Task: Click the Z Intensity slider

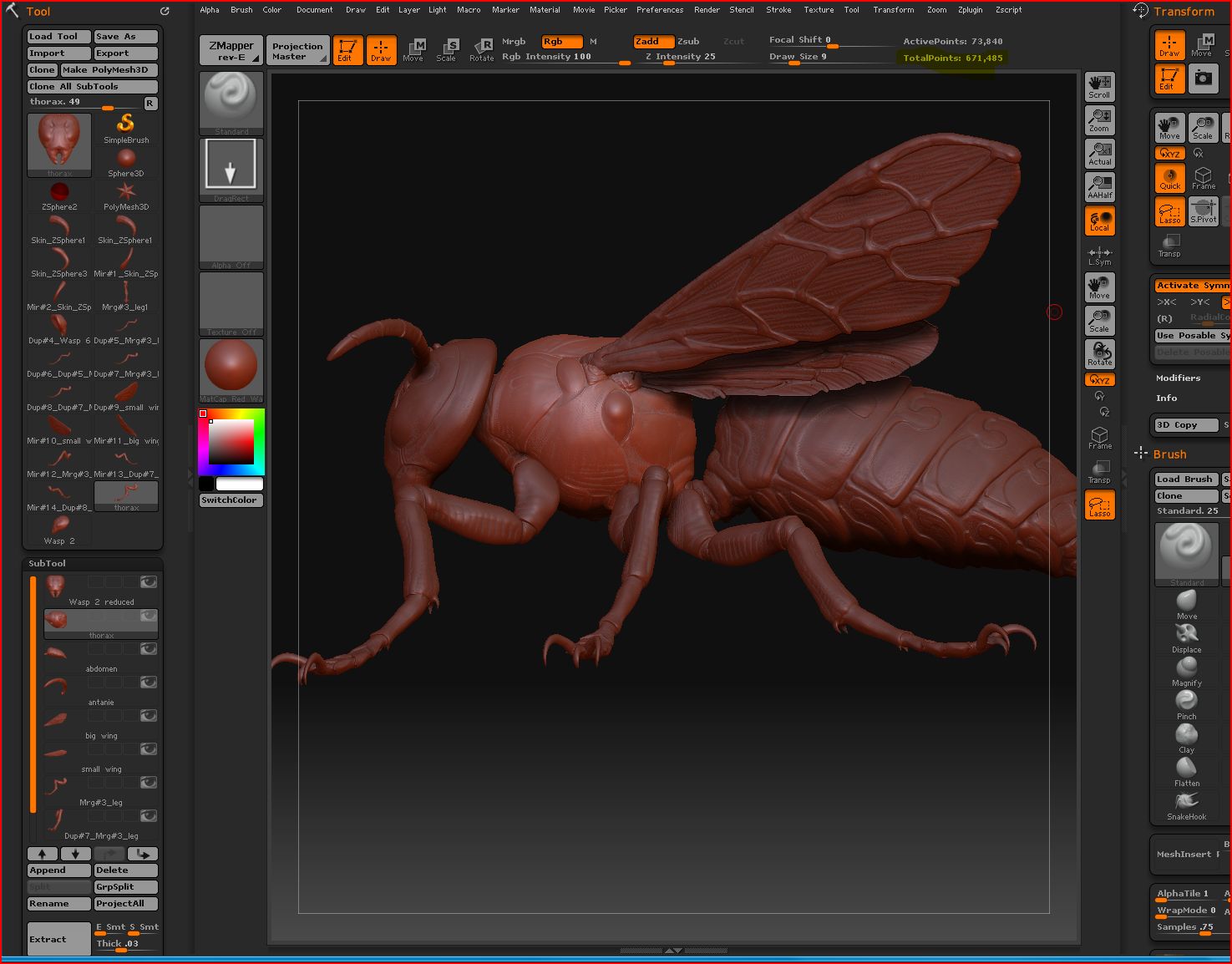Action: coord(680,58)
